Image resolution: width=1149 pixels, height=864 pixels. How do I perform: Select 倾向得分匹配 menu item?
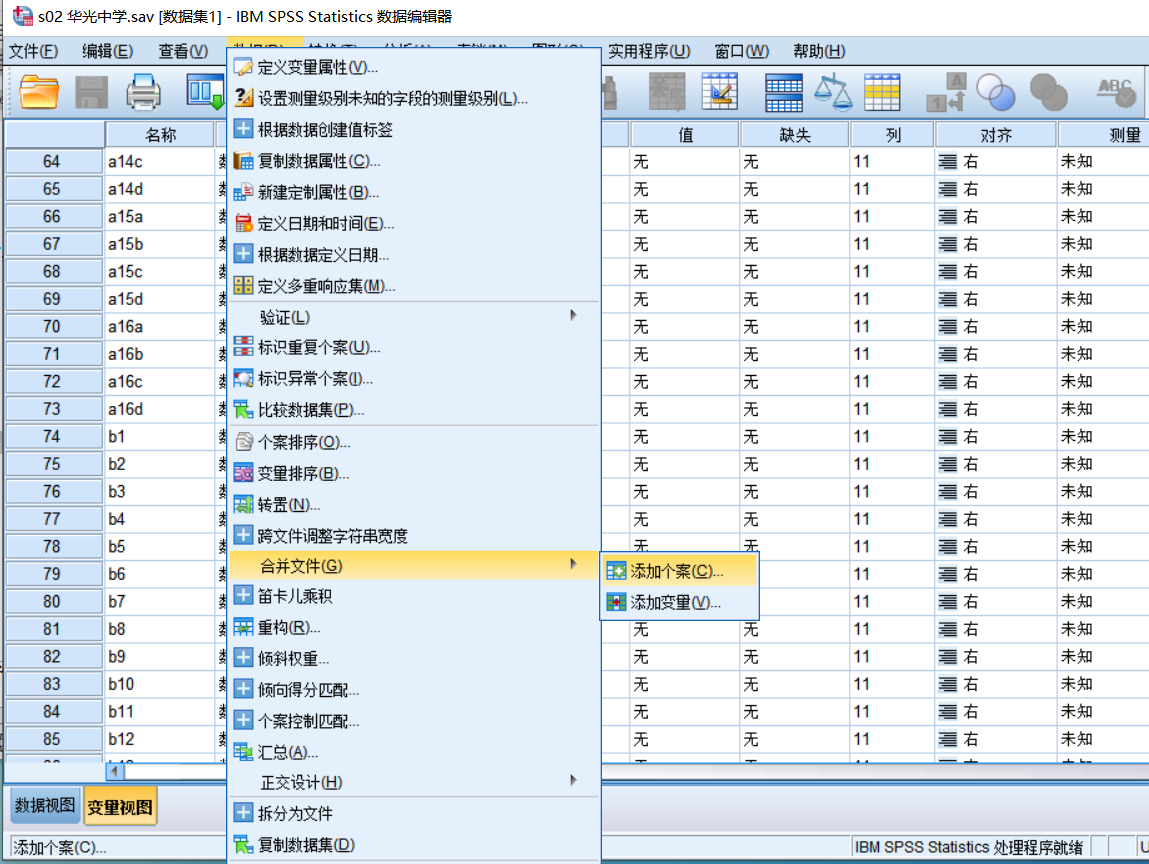pos(414,690)
